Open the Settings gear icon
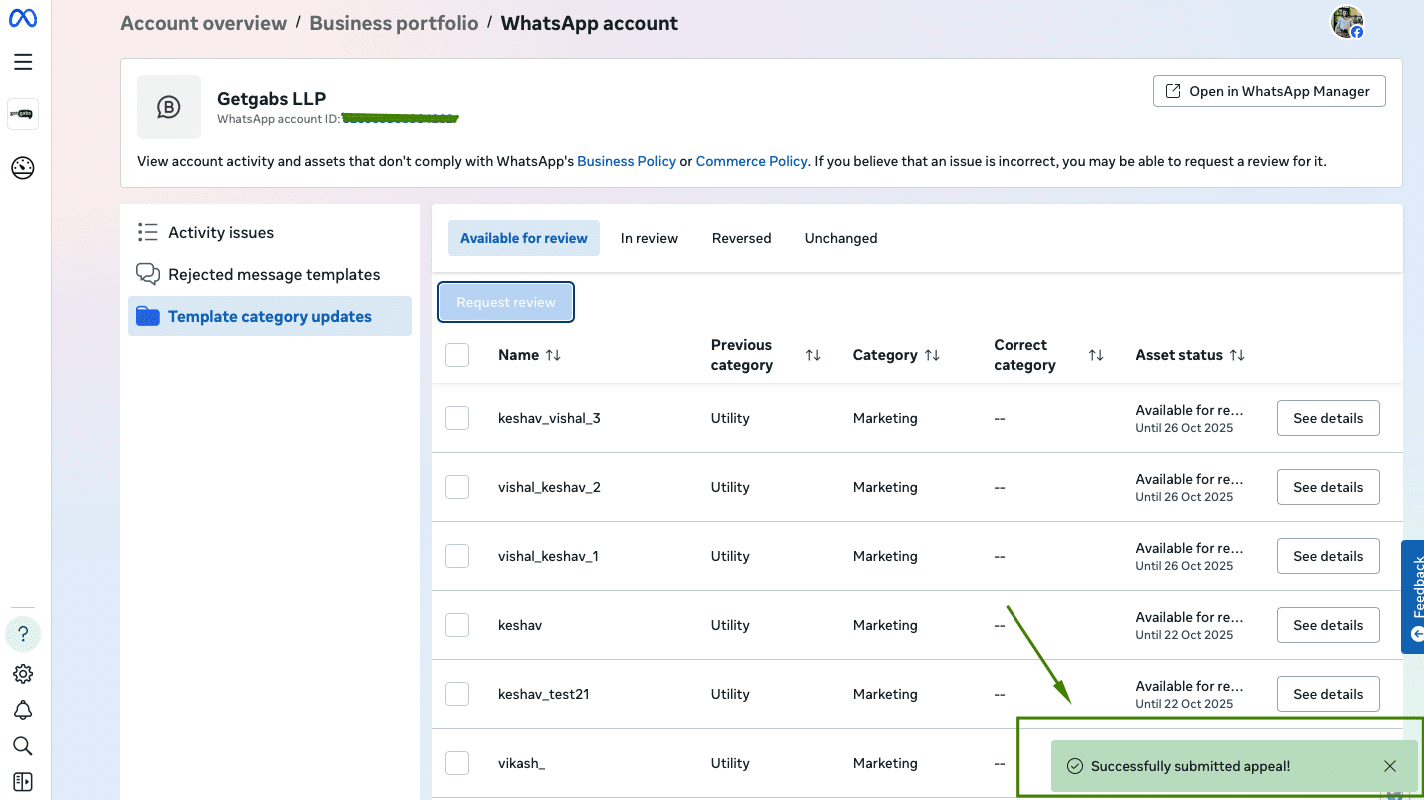The image size is (1424, 800). [x=23, y=674]
